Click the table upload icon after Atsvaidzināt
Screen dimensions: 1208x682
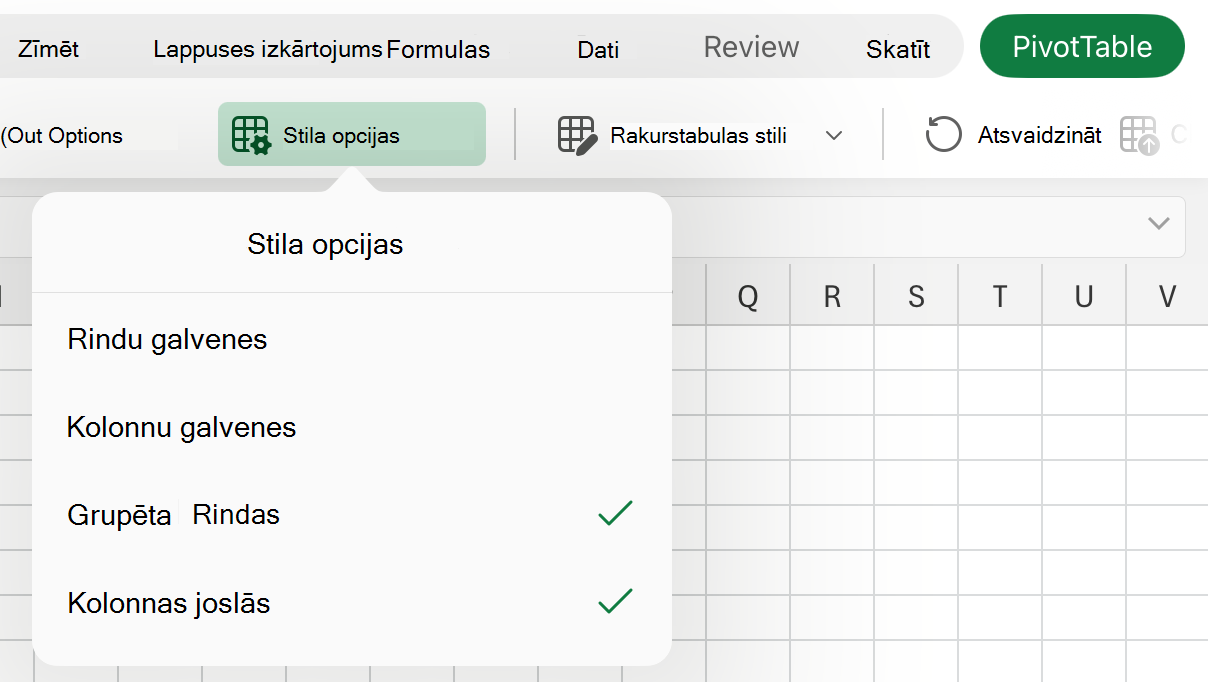pyautogui.click(x=1139, y=135)
